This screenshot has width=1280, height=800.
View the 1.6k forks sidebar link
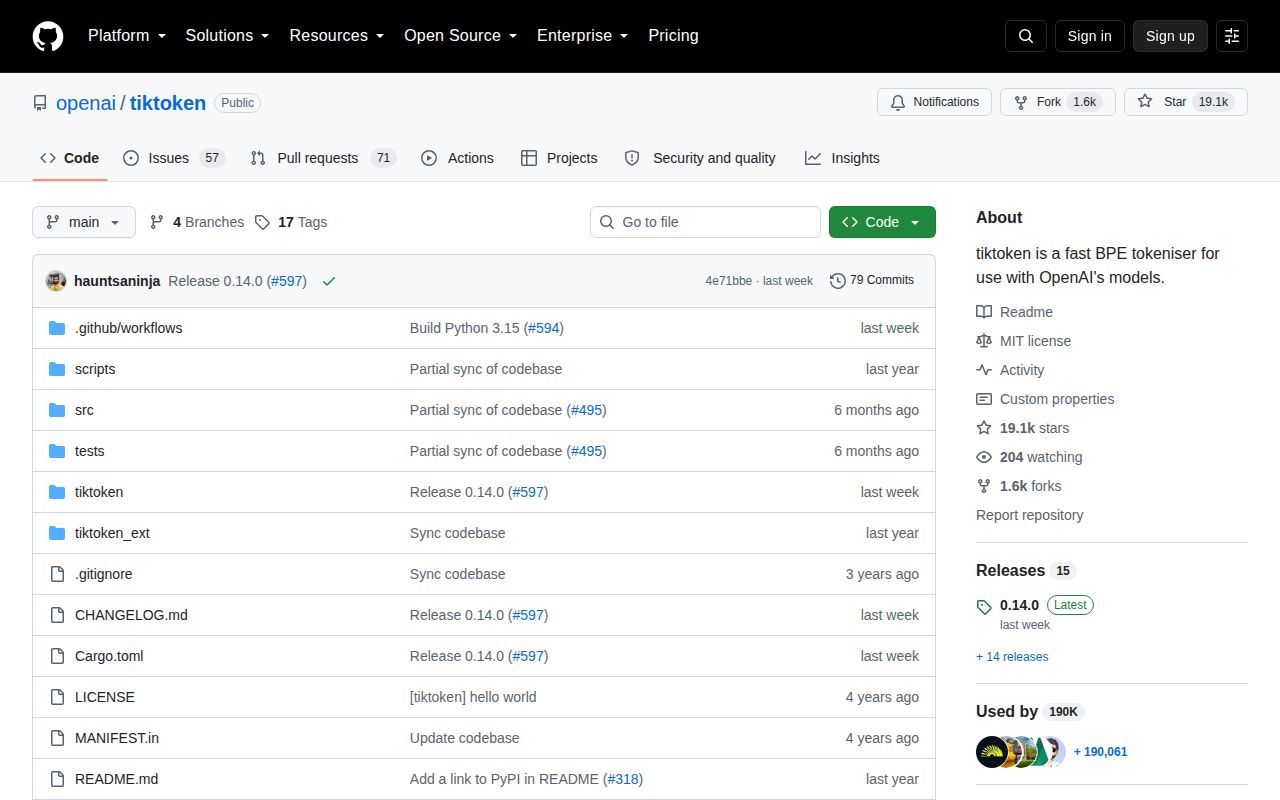click(1019, 486)
